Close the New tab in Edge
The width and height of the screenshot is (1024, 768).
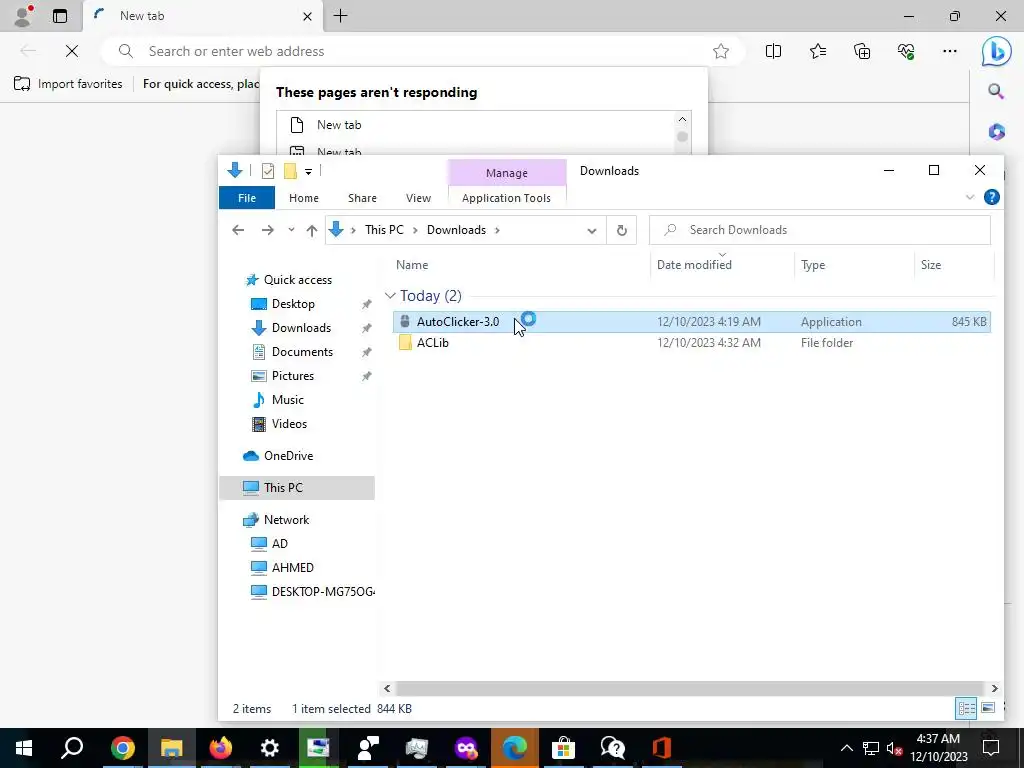point(307,16)
